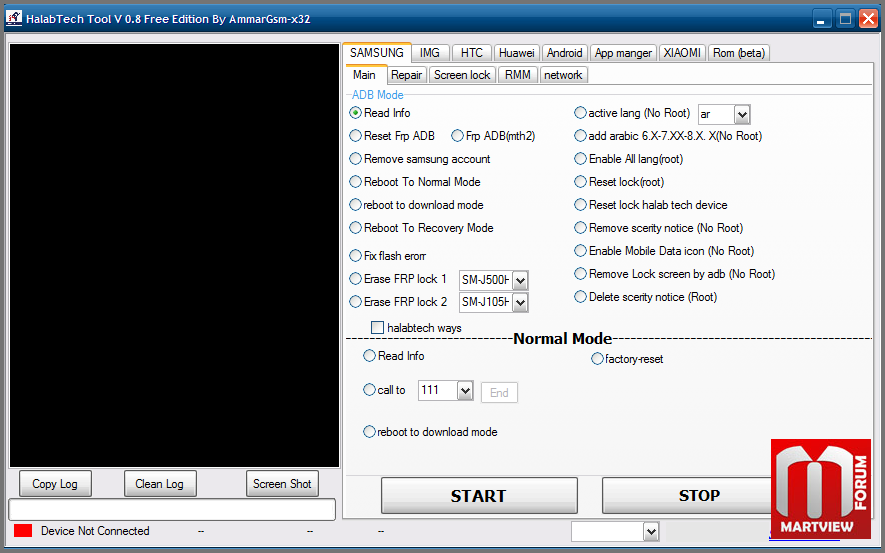The width and height of the screenshot is (885, 553).
Task: Select ADB reboot to download mode
Action: 355,205
